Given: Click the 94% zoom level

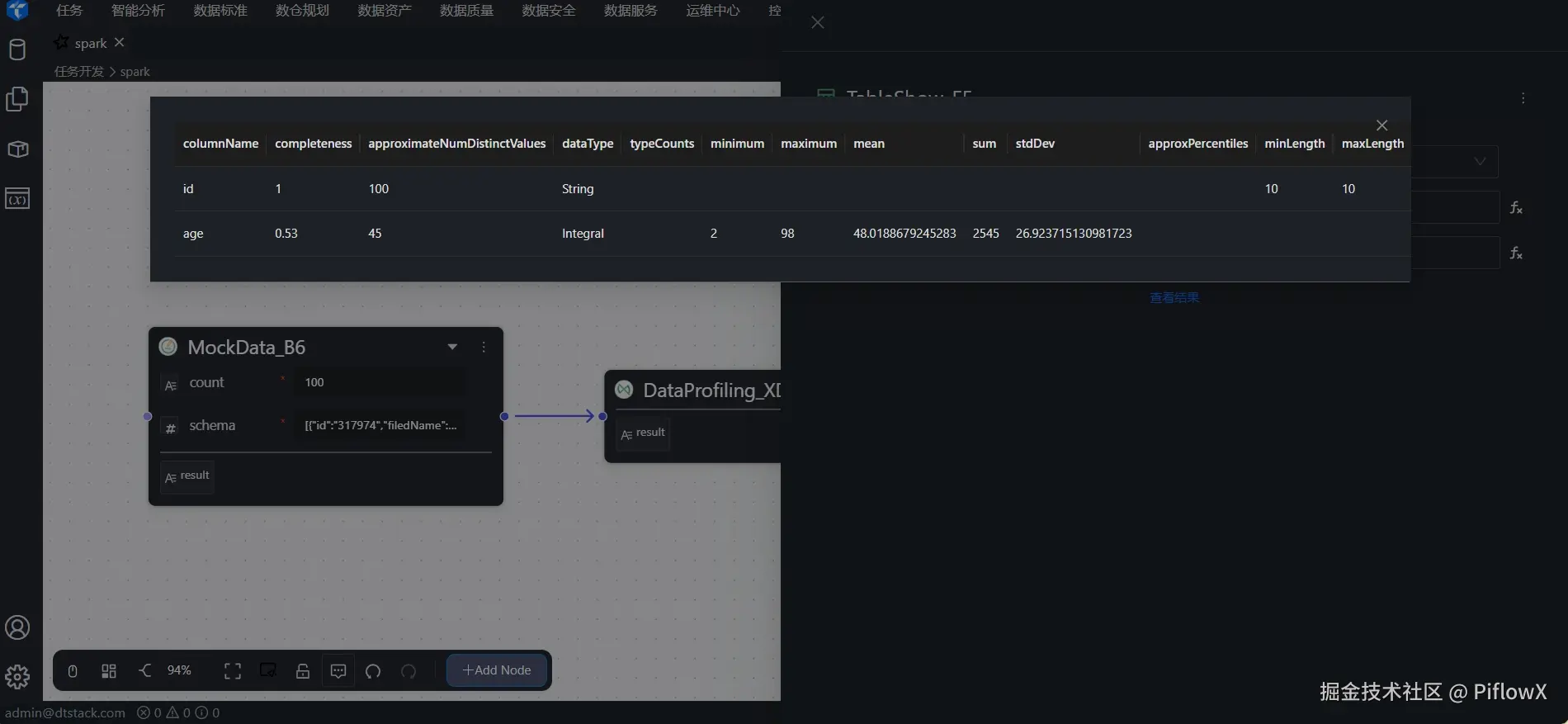Looking at the screenshot, I should pyautogui.click(x=179, y=670).
